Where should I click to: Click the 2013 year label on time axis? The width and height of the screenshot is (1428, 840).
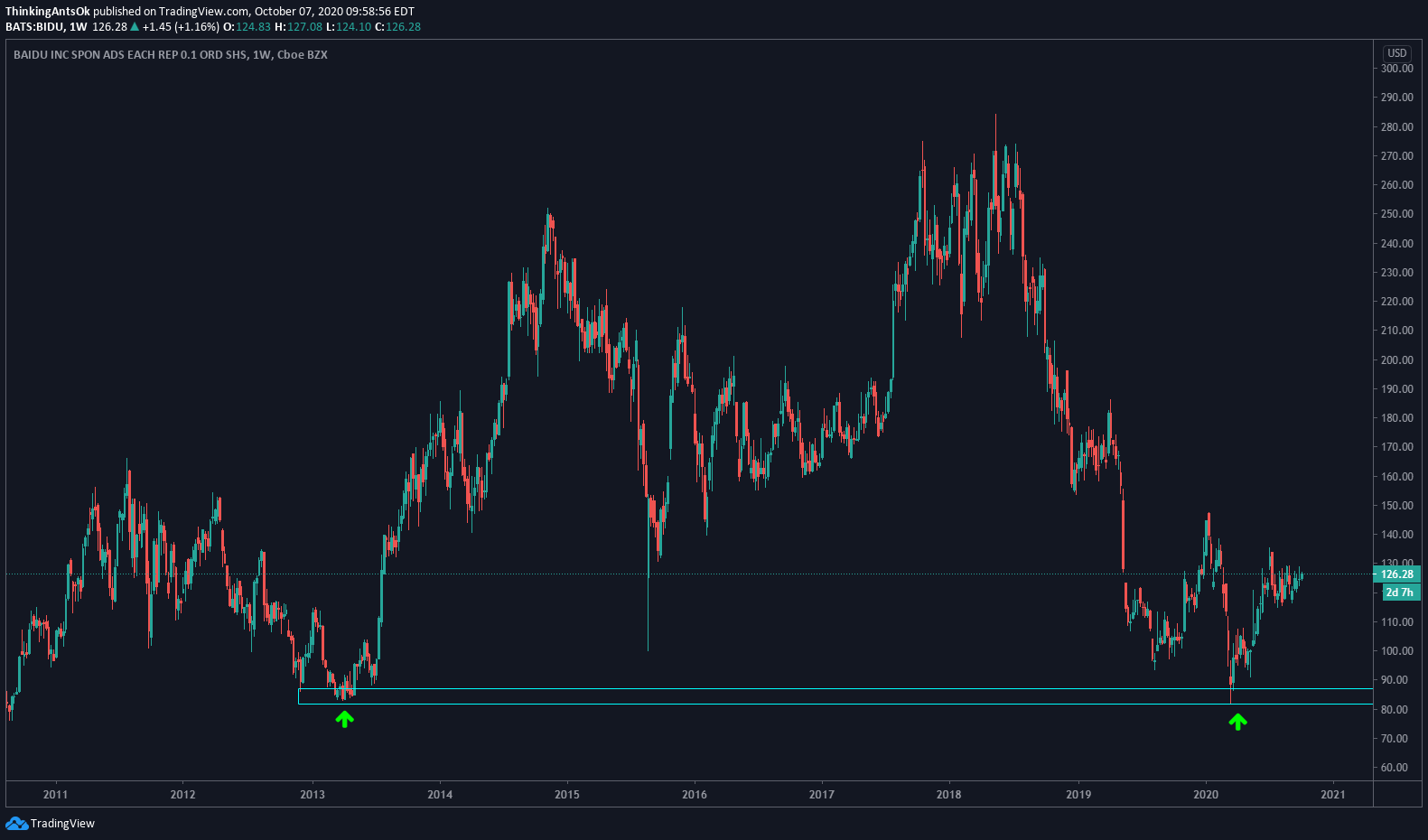pyautogui.click(x=313, y=795)
